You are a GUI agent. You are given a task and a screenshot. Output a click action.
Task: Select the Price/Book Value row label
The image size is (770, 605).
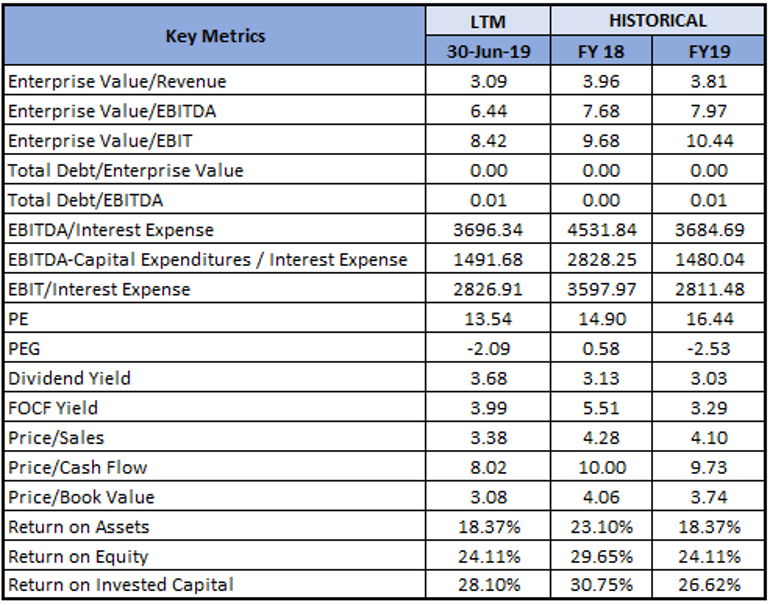click(81, 497)
